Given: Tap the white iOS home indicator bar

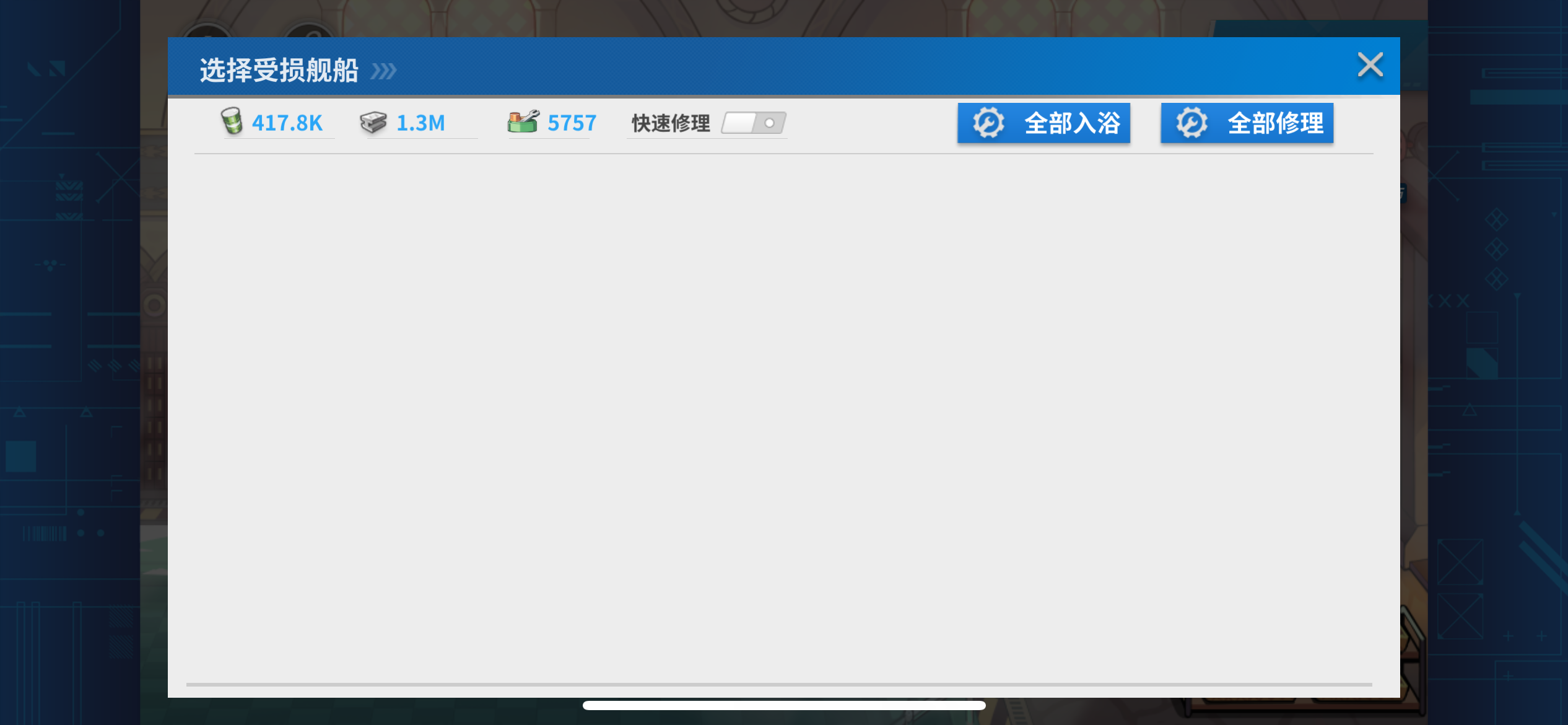Looking at the screenshot, I should click(784, 705).
